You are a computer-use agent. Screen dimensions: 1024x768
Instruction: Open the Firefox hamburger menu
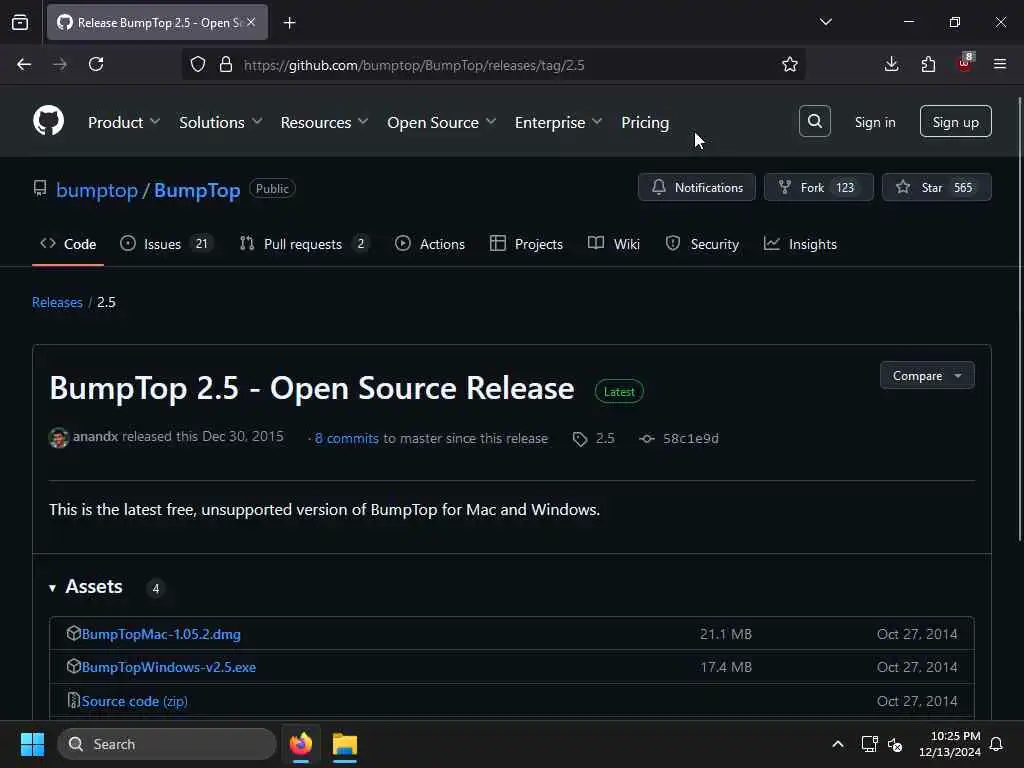1000,64
